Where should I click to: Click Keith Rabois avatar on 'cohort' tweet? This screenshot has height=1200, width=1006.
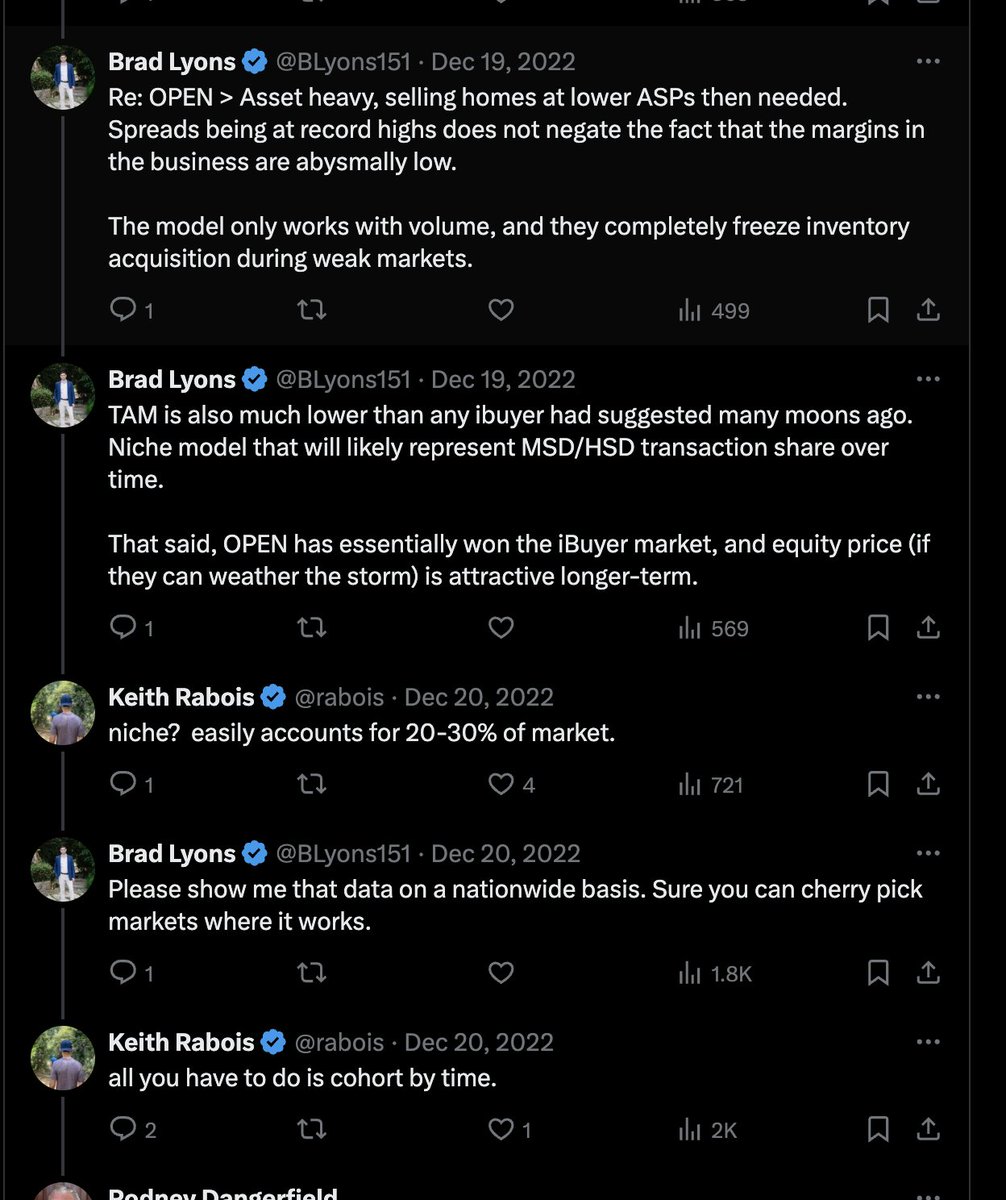click(63, 1058)
